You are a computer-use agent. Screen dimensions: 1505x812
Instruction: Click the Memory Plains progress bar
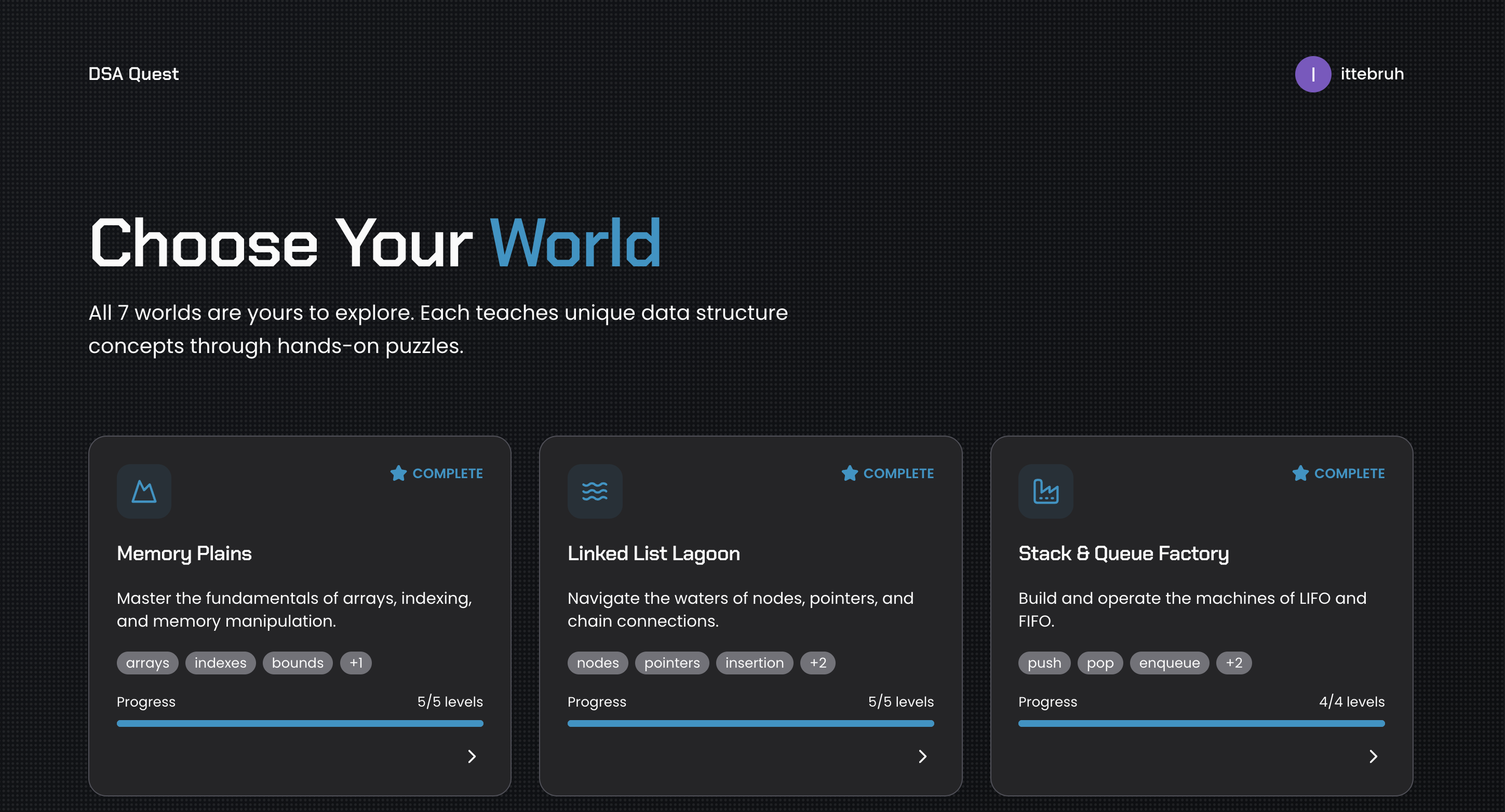pyautogui.click(x=300, y=723)
